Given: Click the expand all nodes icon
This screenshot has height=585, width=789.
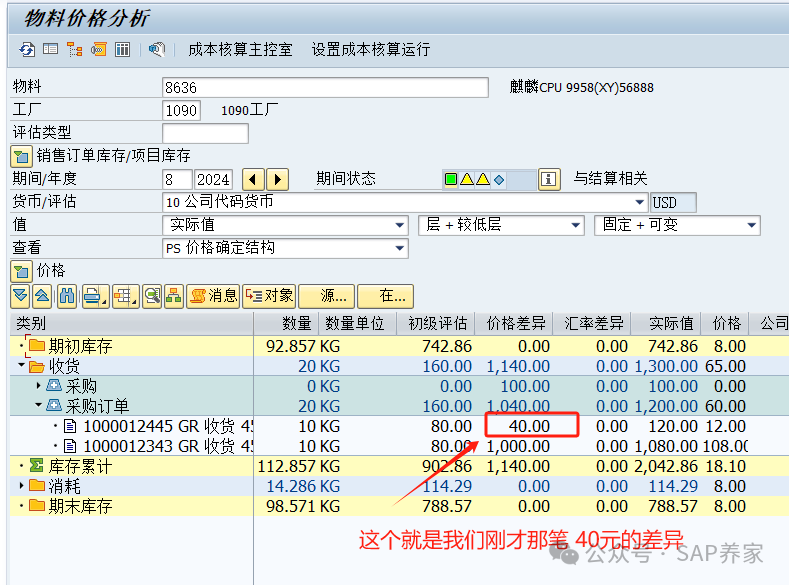Looking at the screenshot, I should [20, 295].
